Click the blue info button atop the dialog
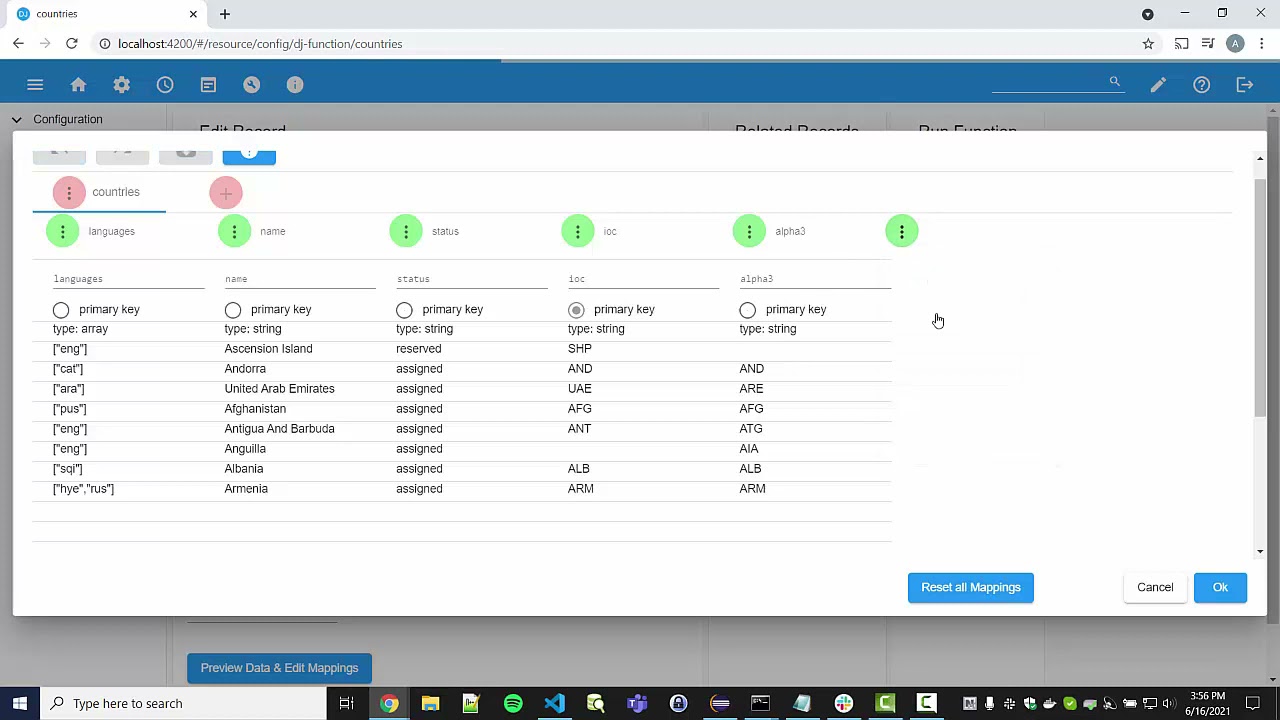The height and width of the screenshot is (720, 1280). point(249,155)
